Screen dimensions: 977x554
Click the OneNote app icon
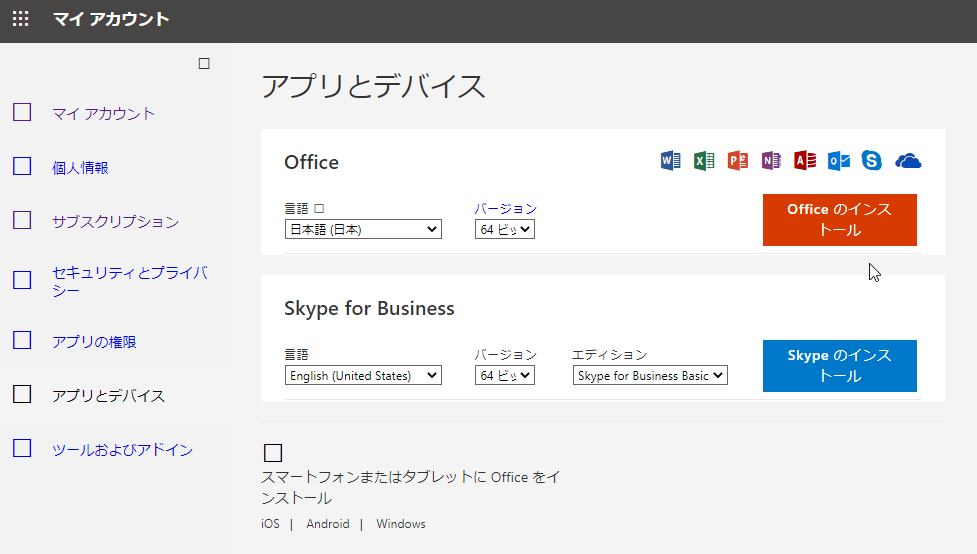pyautogui.click(x=771, y=161)
